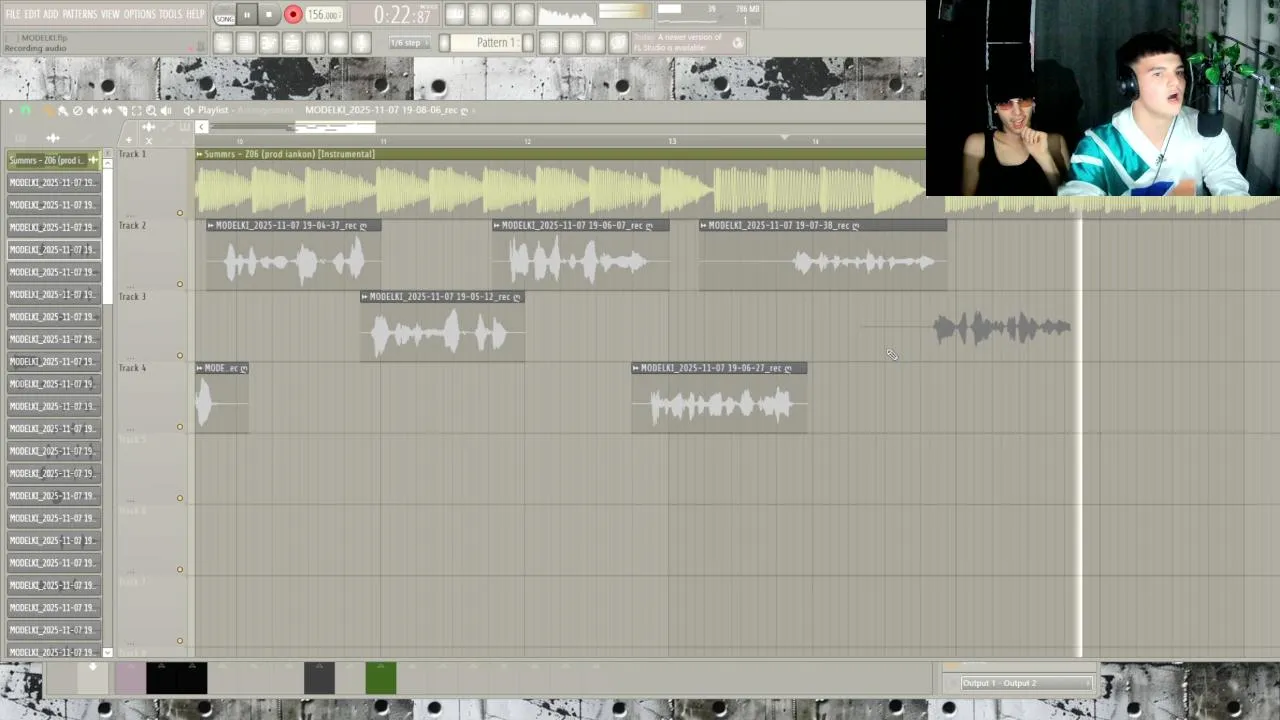This screenshot has height=720, width=1280.
Task: Click the 156.000 tempo field
Action: (x=323, y=15)
